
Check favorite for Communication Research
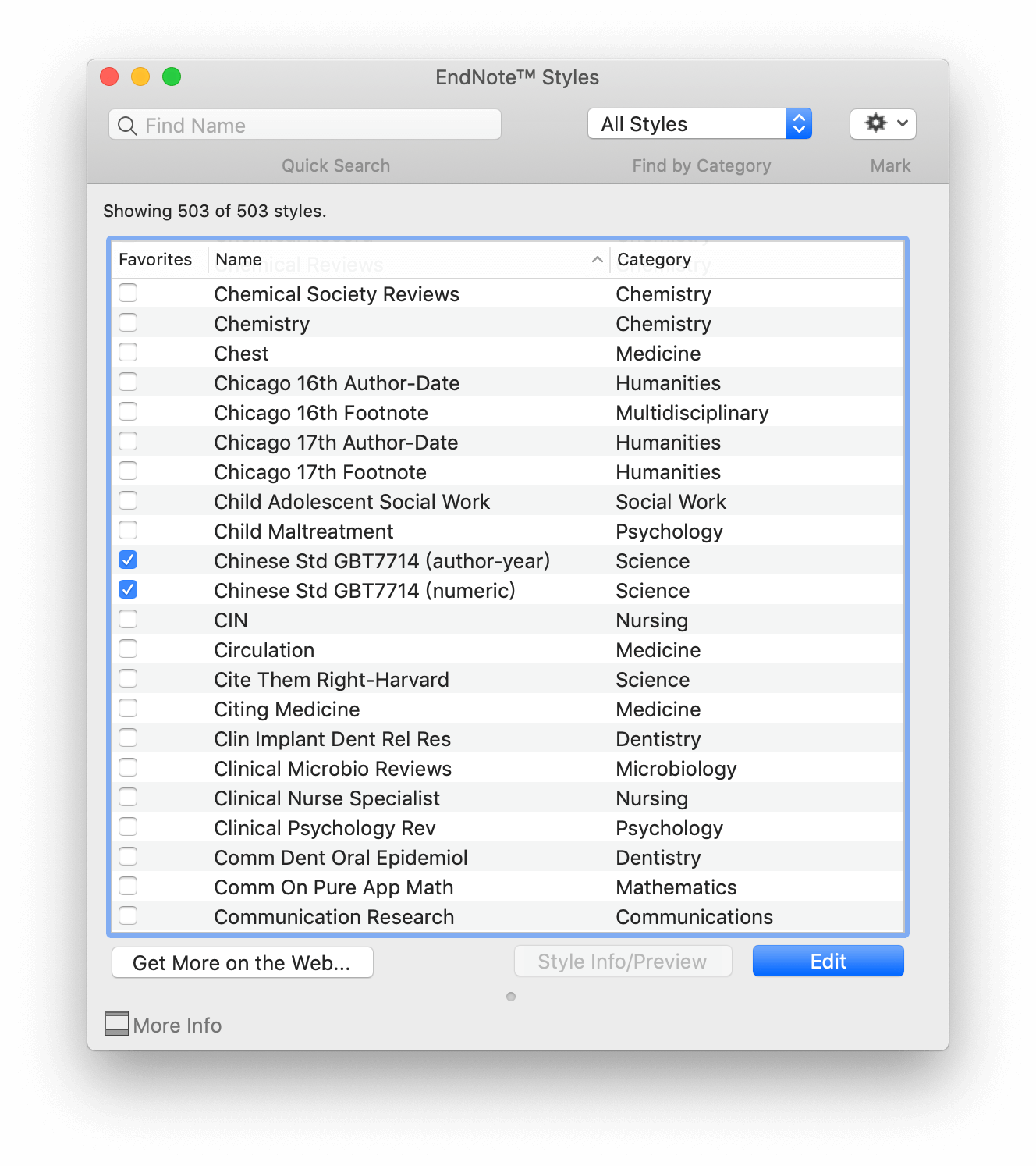click(x=128, y=915)
